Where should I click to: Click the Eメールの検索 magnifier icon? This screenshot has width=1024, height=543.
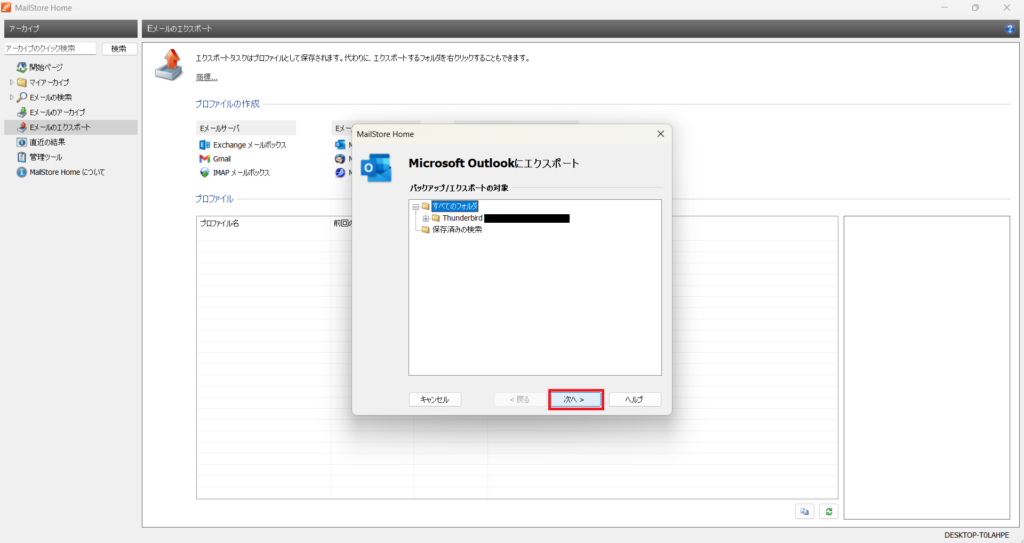[22, 97]
